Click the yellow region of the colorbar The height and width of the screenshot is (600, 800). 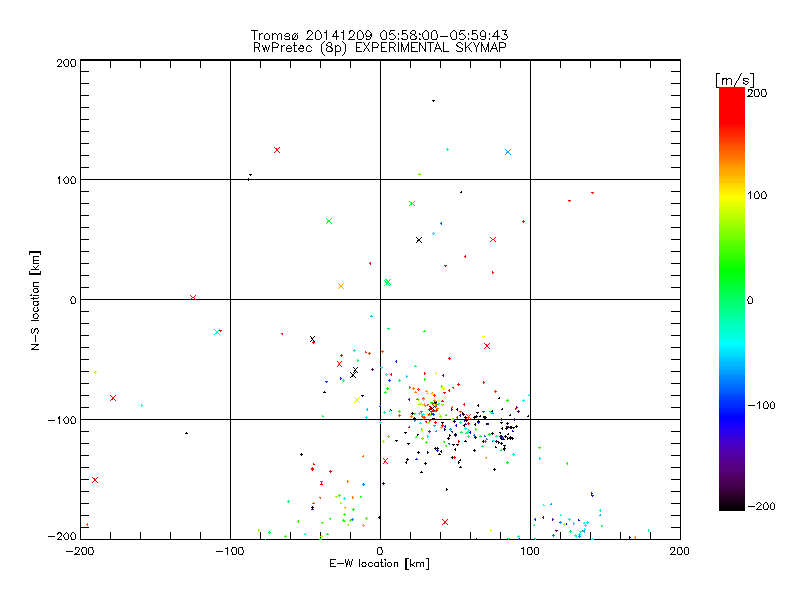point(732,196)
